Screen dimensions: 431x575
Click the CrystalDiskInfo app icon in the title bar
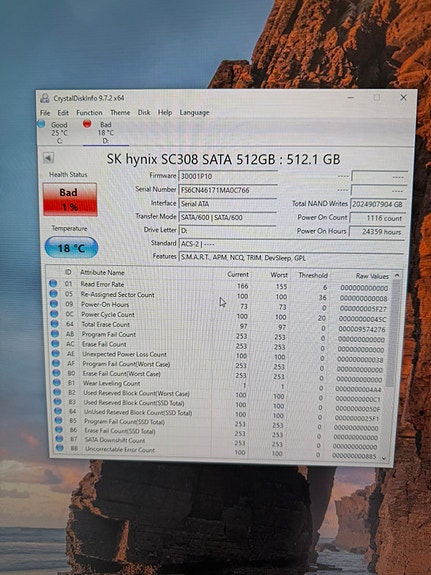point(45,98)
